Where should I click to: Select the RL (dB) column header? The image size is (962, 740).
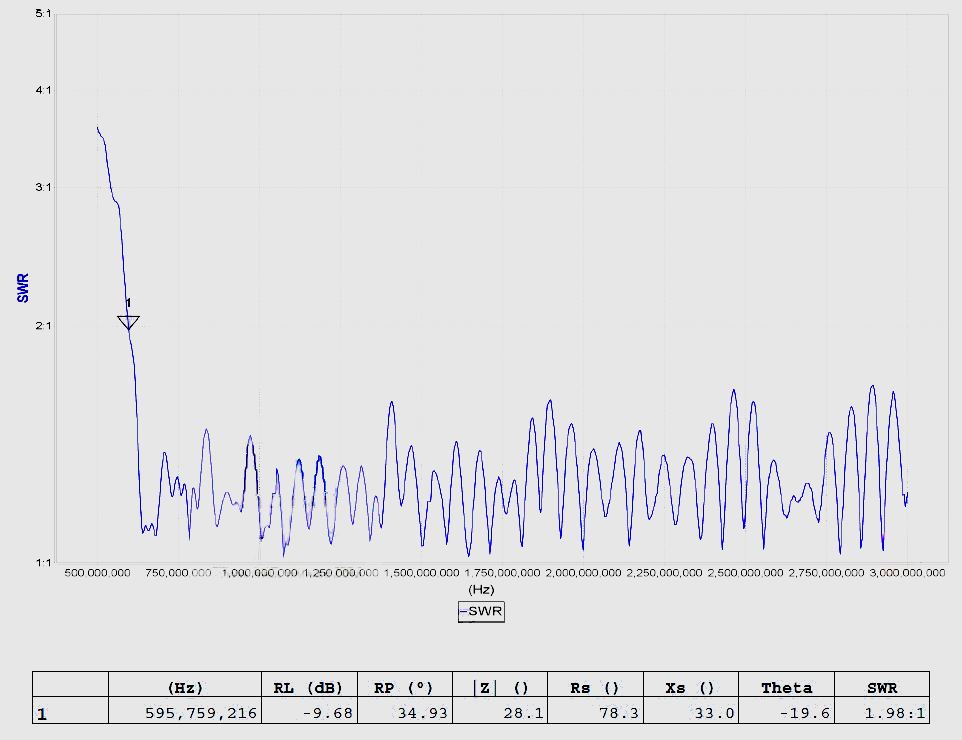point(309,687)
